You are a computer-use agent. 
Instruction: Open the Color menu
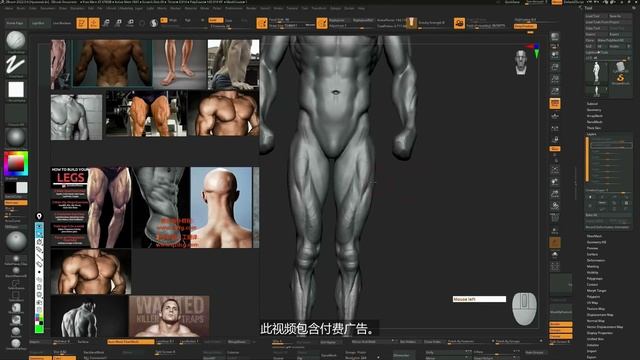point(33,8)
